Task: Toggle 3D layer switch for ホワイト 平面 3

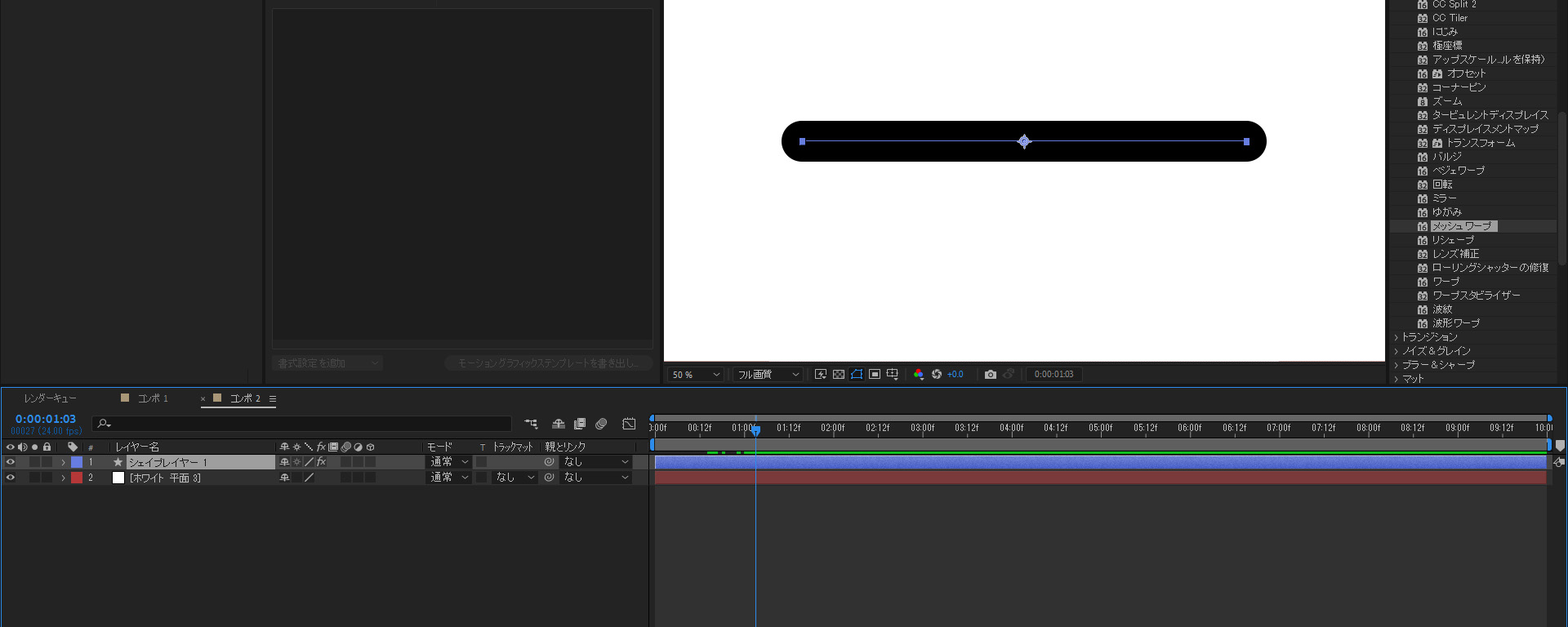Action: [x=371, y=478]
